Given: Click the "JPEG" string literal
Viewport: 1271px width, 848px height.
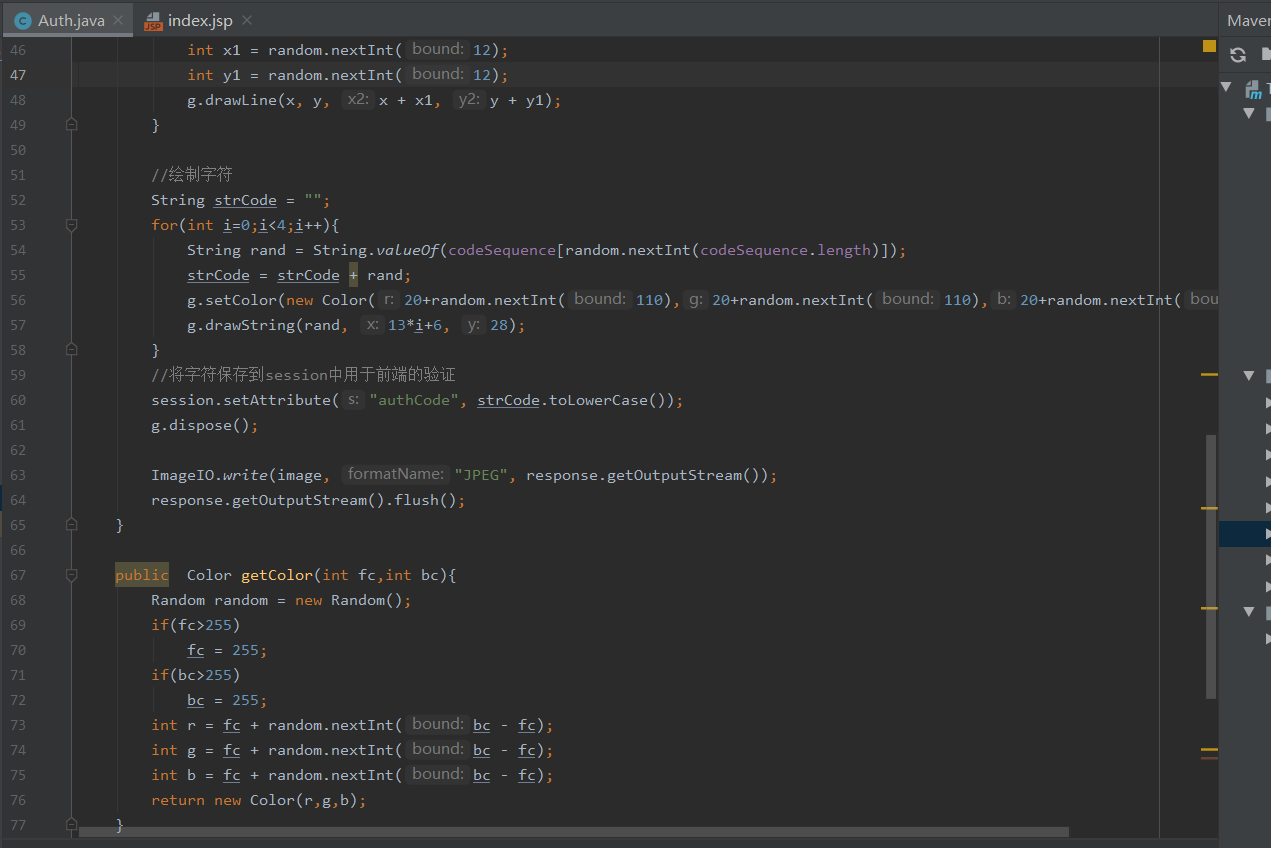Looking at the screenshot, I should pos(482,475).
